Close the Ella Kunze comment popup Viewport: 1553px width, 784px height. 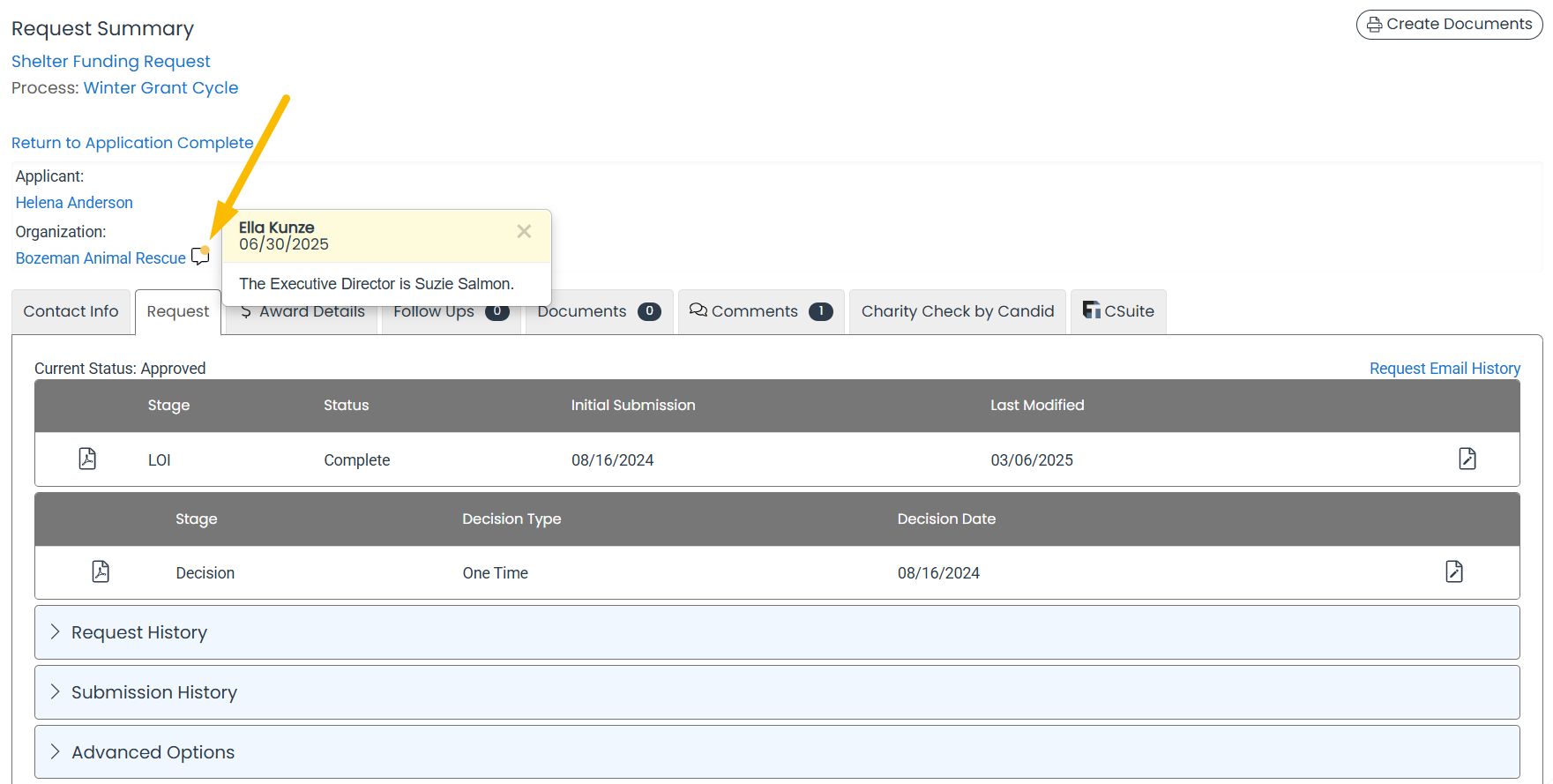524,231
